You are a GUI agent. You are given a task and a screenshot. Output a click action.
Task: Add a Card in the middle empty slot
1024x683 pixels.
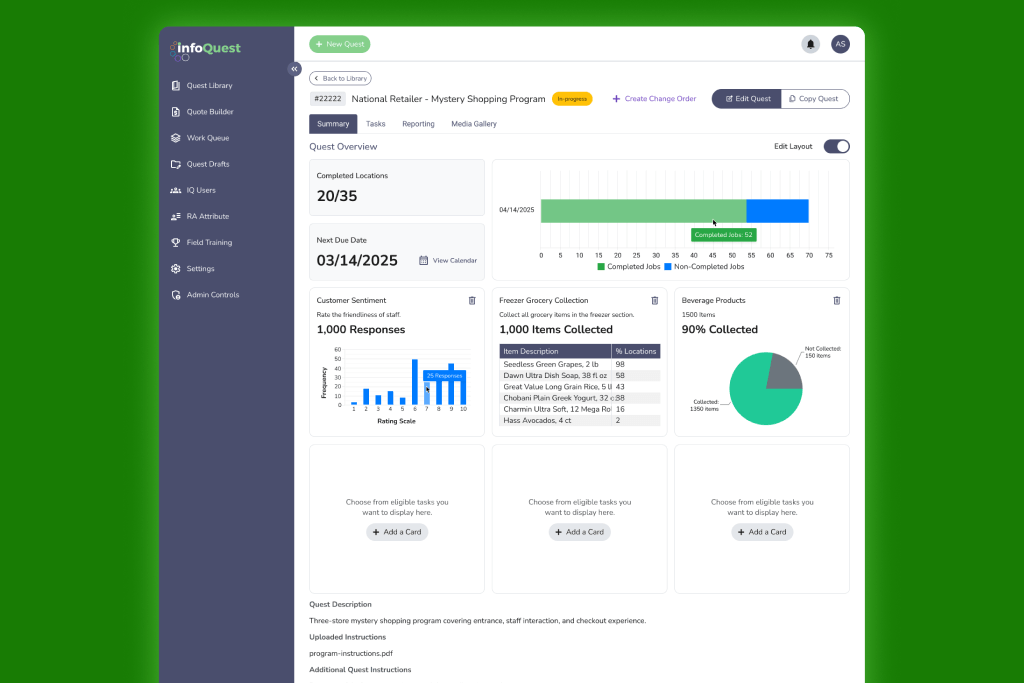click(x=579, y=532)
